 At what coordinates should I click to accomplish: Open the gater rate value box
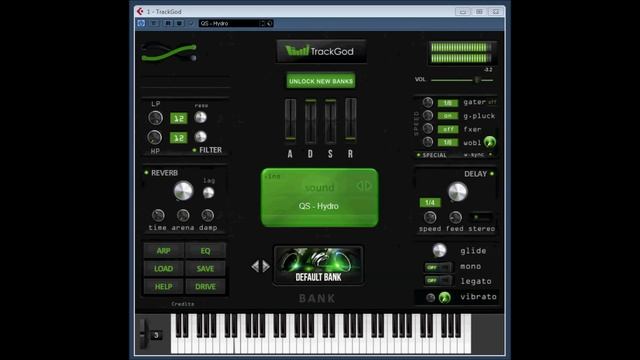click(x=448, y=103)
